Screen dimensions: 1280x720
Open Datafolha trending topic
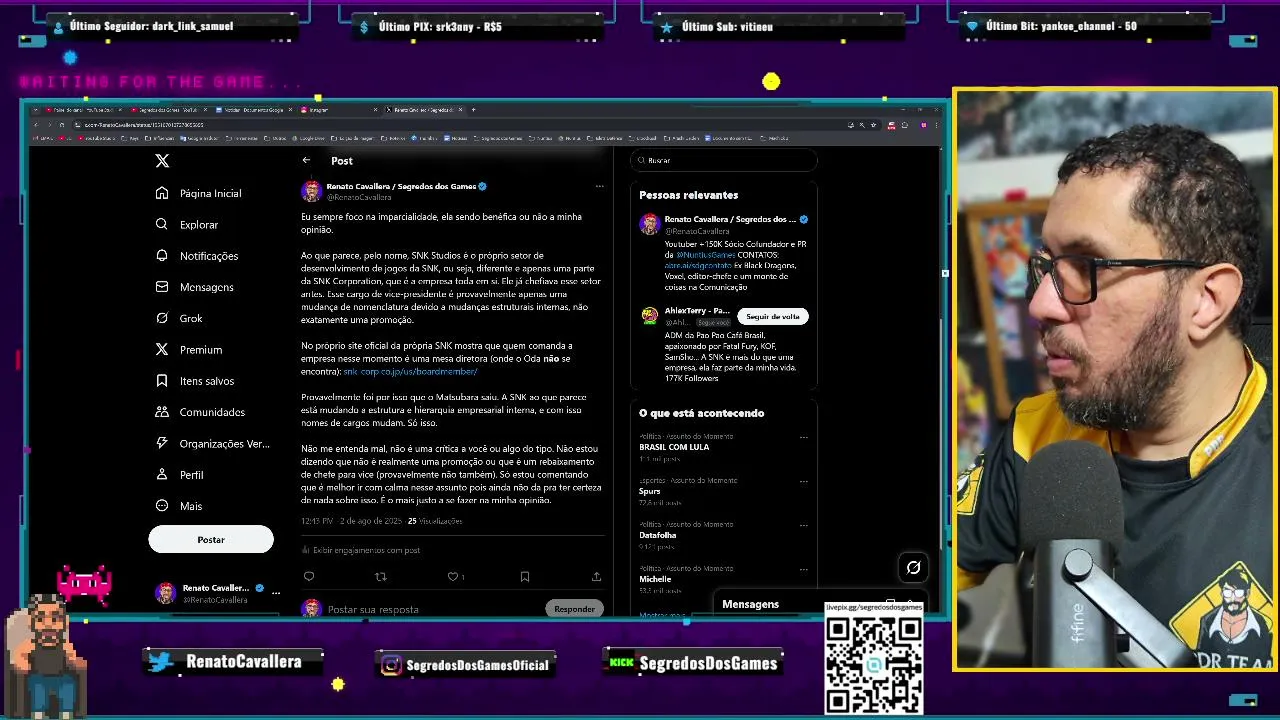[x=658, y=535]
